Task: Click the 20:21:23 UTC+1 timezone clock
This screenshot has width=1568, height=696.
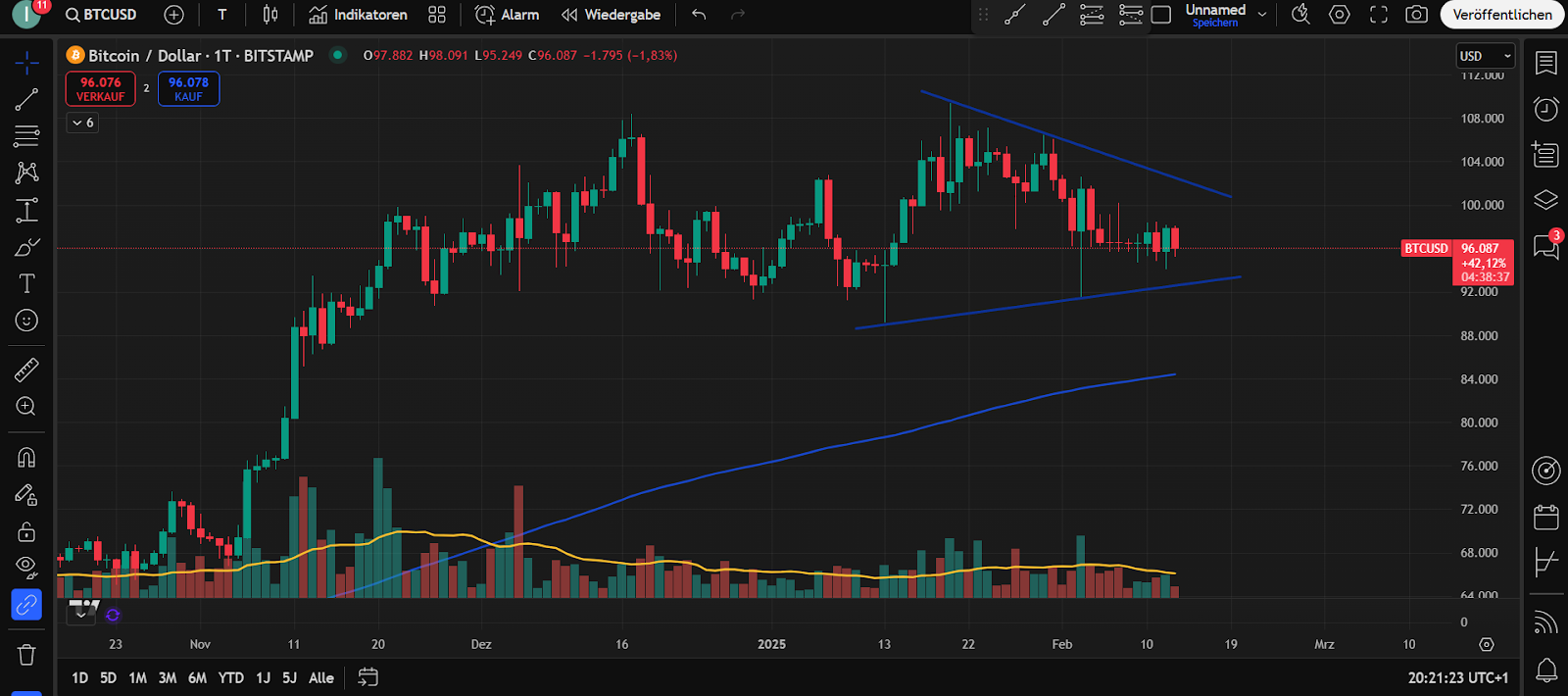Action: pyautogui.click(x=1458, y=677)
